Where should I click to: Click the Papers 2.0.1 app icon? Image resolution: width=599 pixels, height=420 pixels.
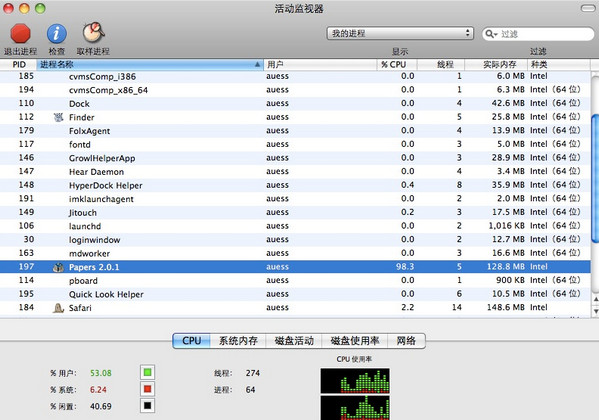click(x=58, y=267)
